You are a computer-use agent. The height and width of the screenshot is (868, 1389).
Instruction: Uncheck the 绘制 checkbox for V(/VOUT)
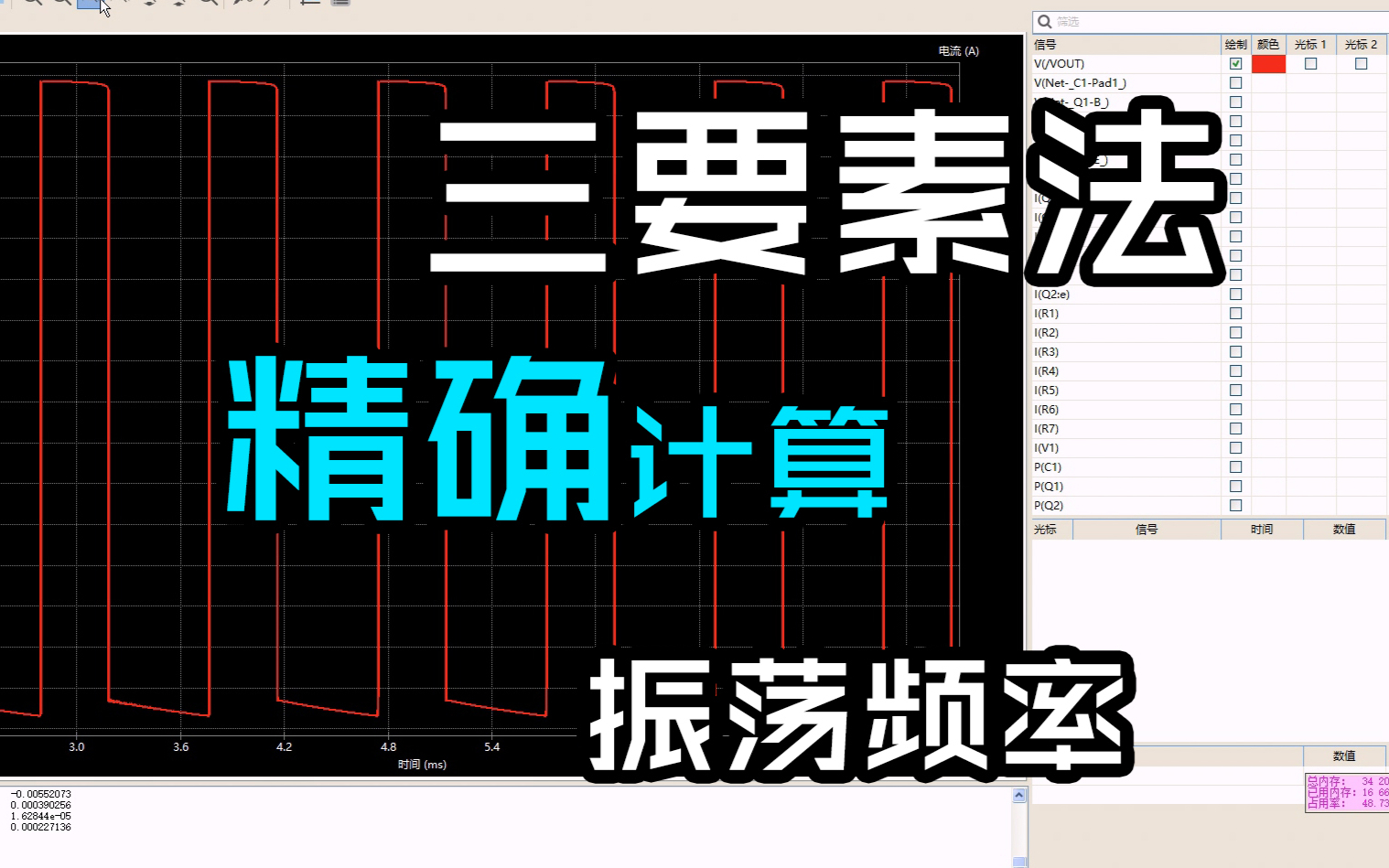pyautogui.click(x=1235, y=64)
